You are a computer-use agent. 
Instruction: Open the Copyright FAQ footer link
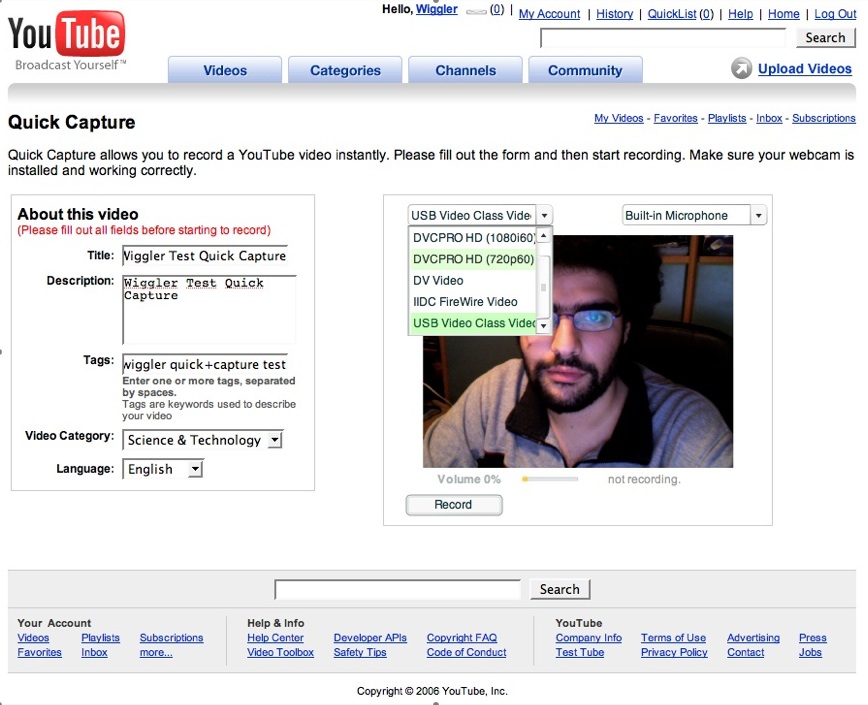click(x=462, y=638)
